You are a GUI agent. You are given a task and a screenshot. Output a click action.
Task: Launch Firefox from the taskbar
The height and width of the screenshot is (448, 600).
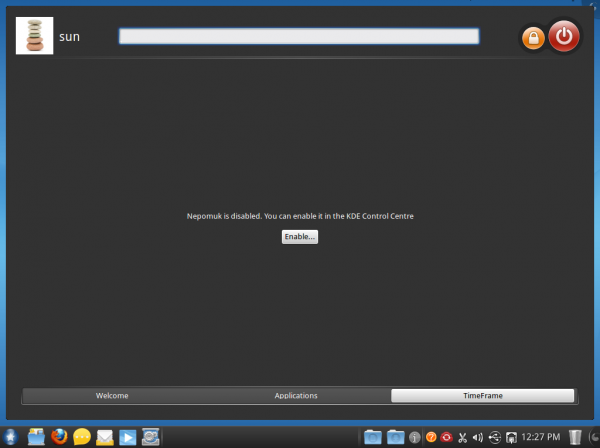(59, 437)
